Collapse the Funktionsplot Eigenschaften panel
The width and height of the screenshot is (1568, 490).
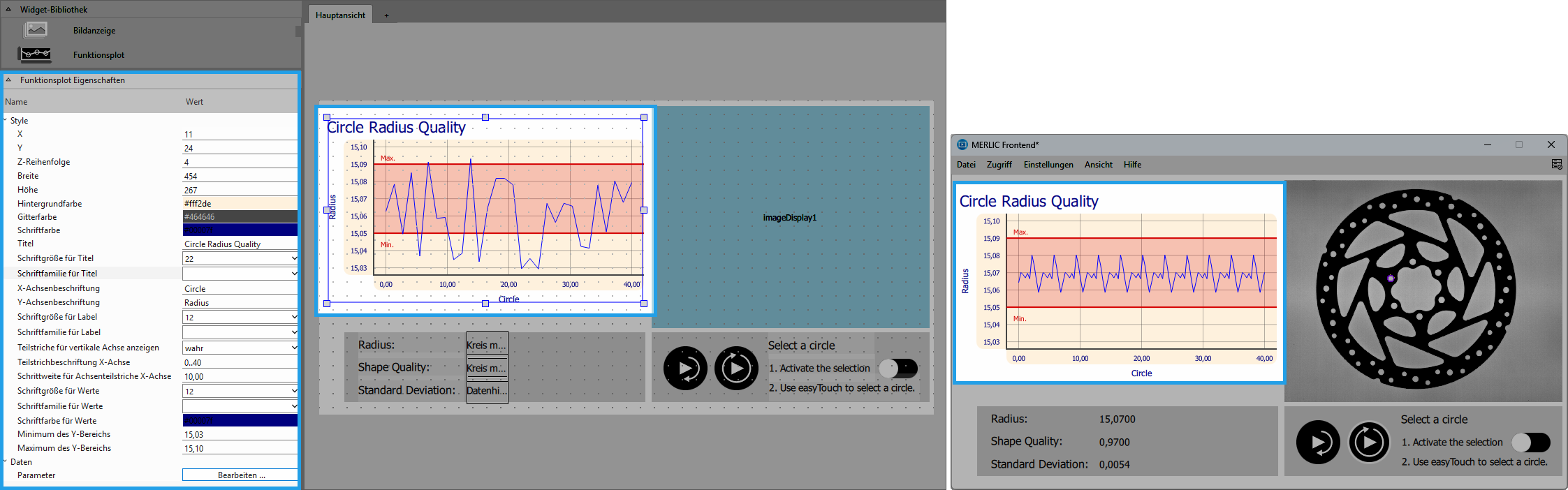click(x=8, y=80)
